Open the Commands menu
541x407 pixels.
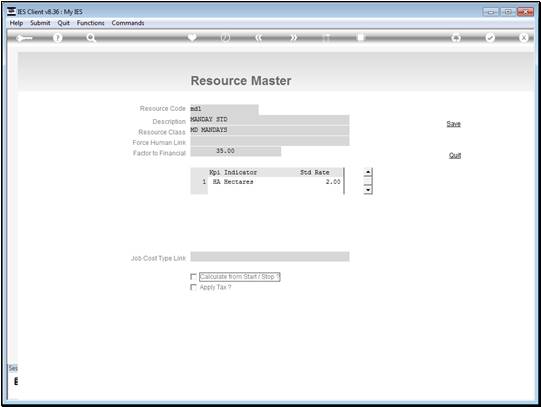(128, 23)
